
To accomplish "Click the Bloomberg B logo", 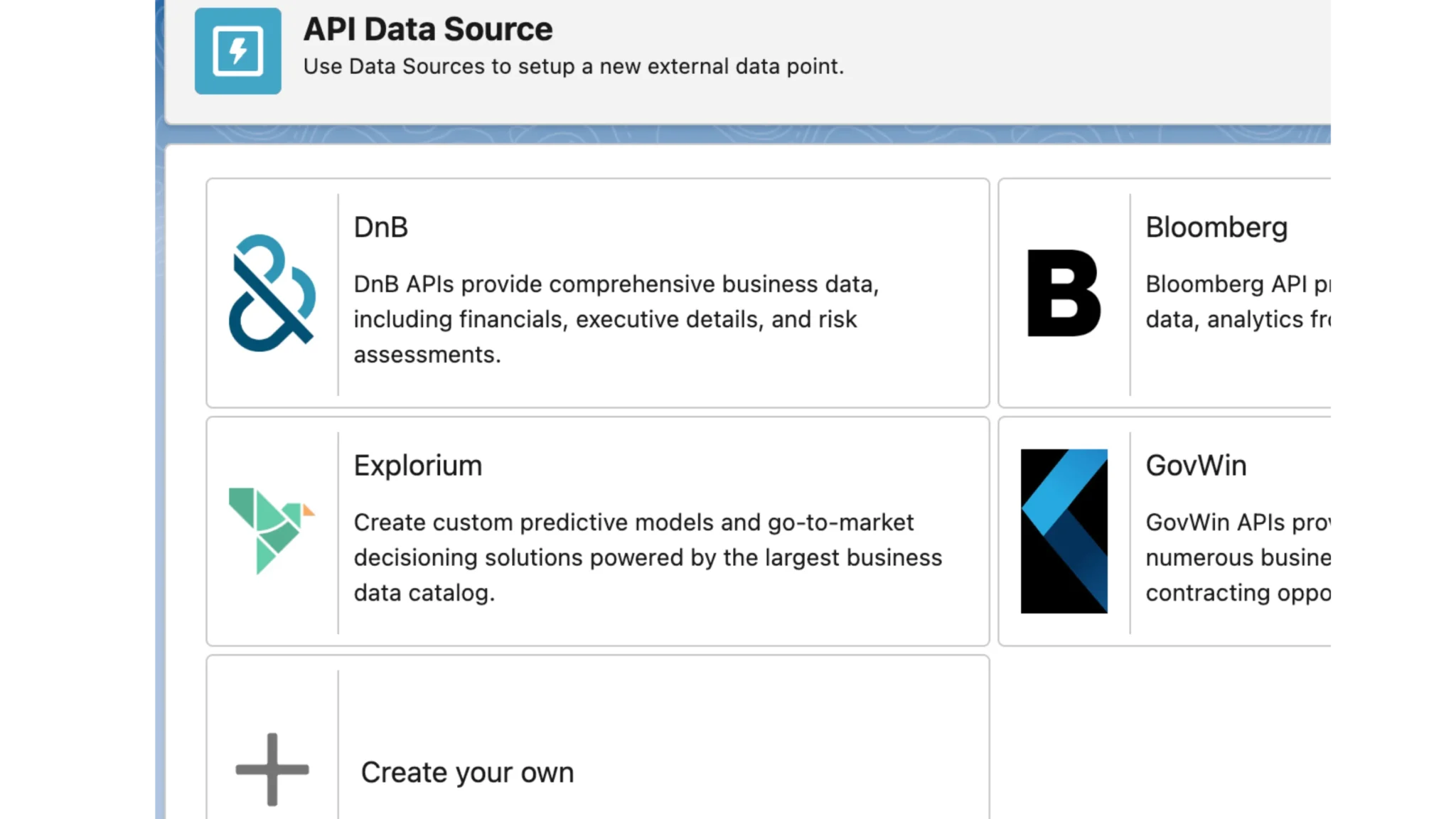I will point(1064,293).
